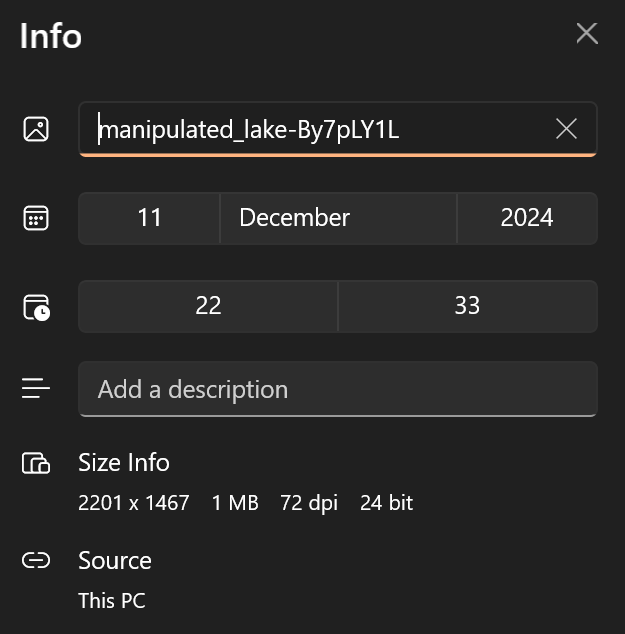
Task: Click the Size Info icon
Action: [36, 463]
